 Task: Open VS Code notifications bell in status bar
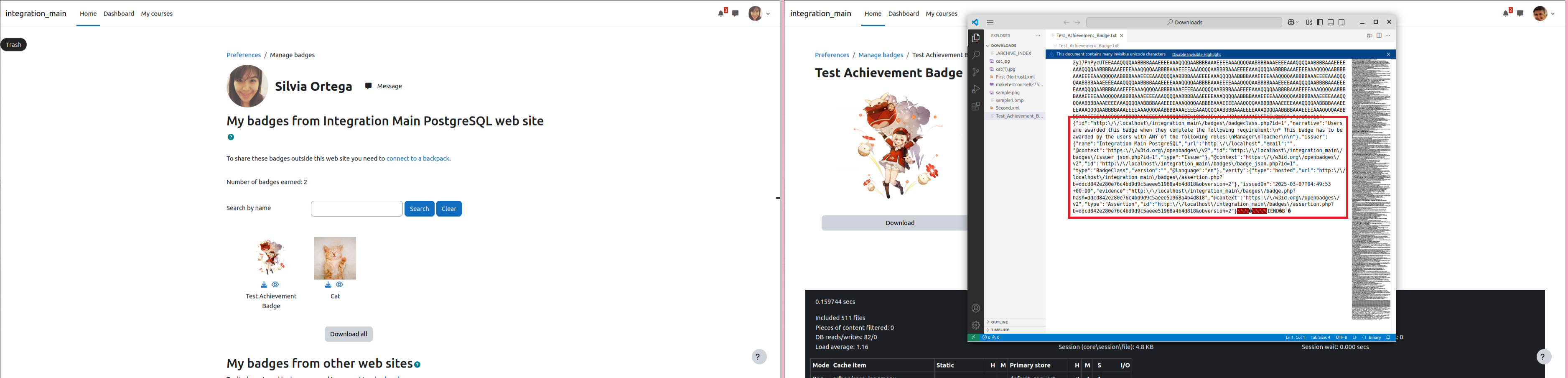click(1388, 337)
